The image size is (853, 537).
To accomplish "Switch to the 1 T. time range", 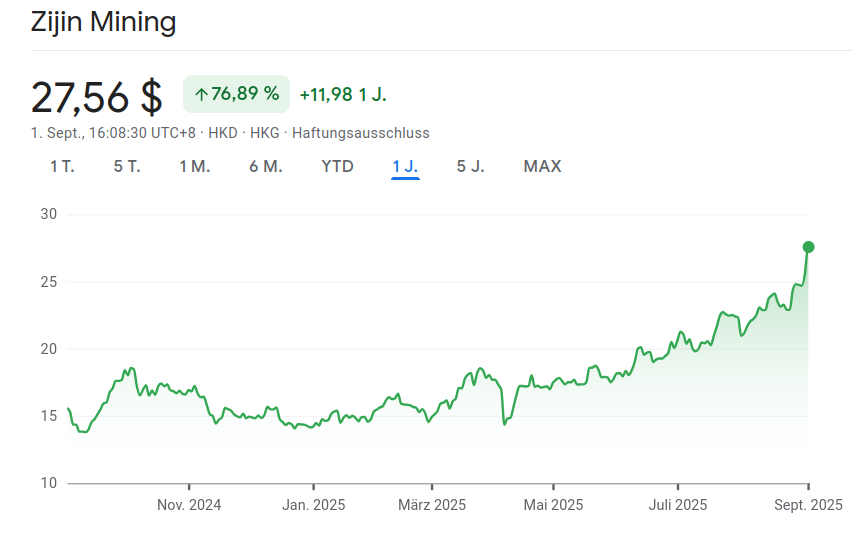I will (62, 166).
